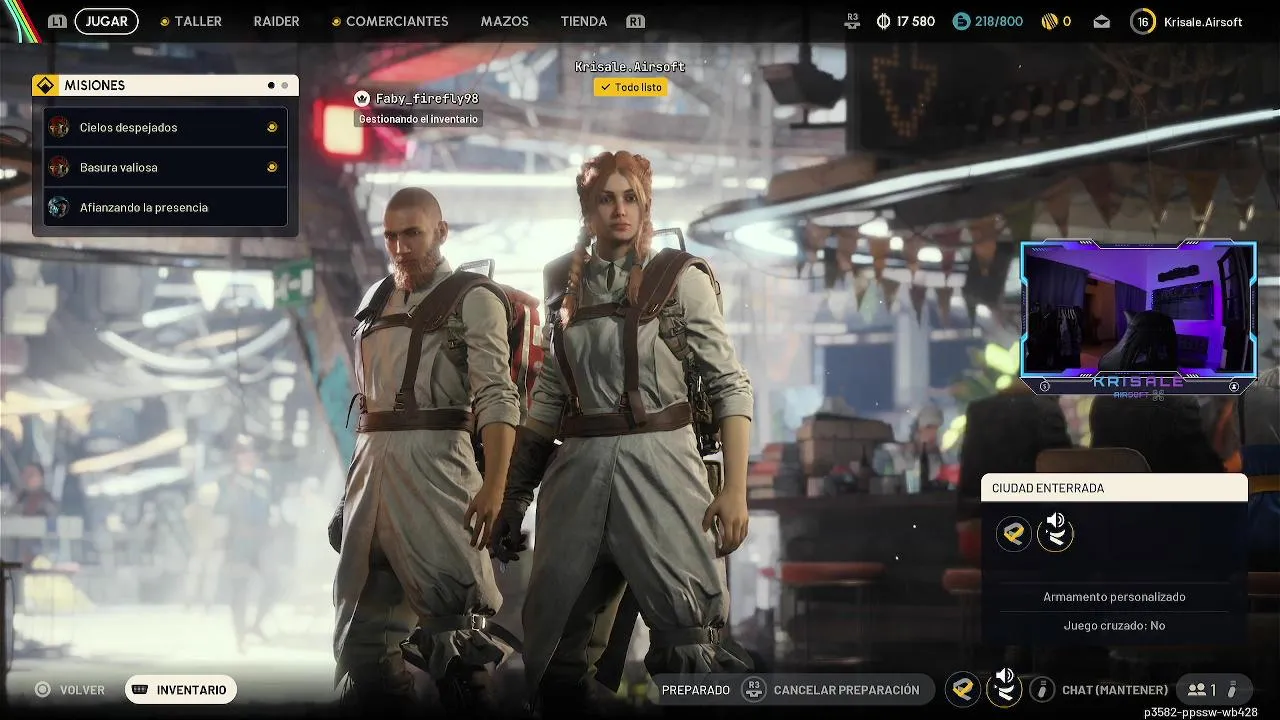Click the yellow striped token icon
Screen dimensions: 1280x720
tap(1049, 21)
